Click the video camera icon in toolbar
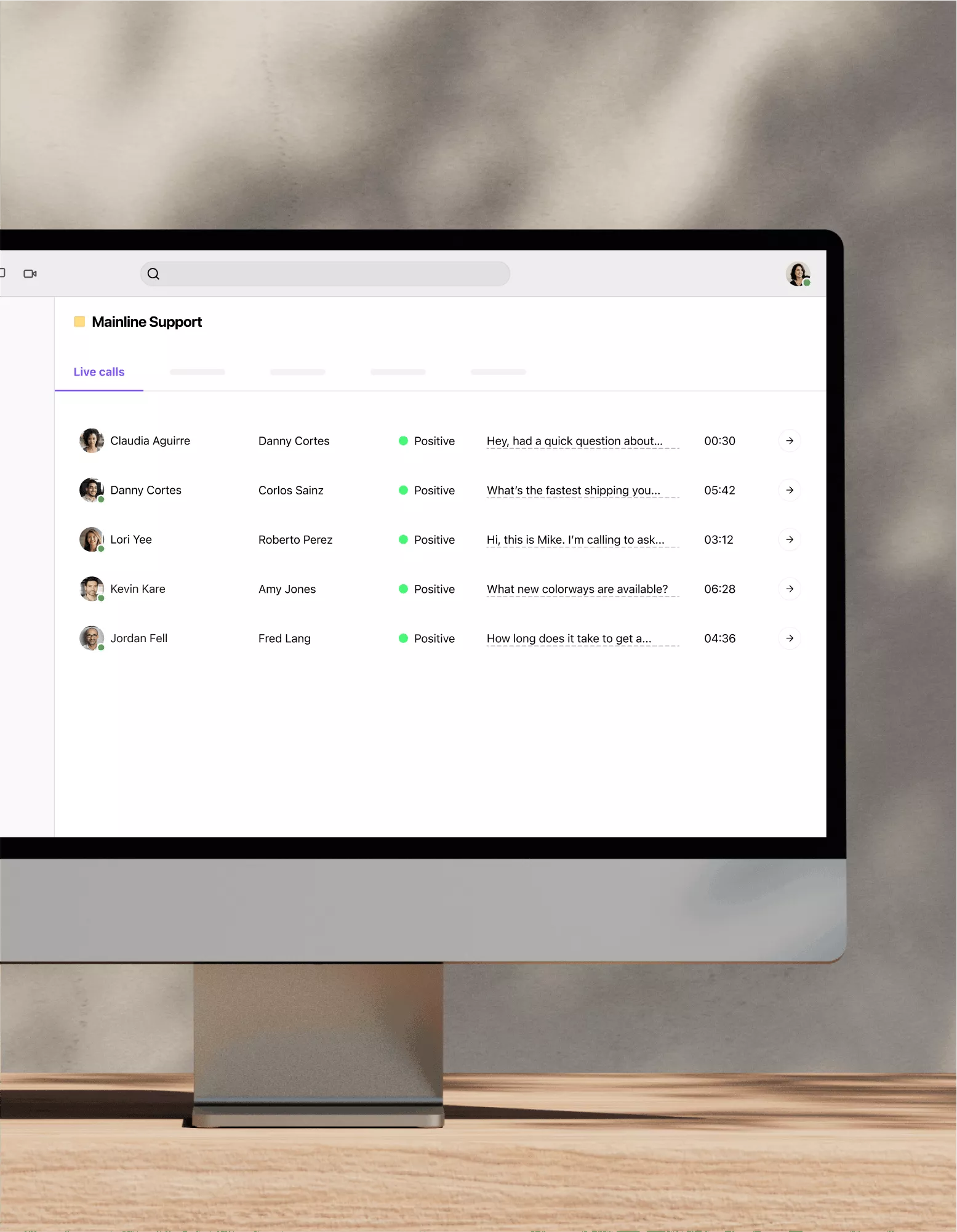 click(30, 273)
